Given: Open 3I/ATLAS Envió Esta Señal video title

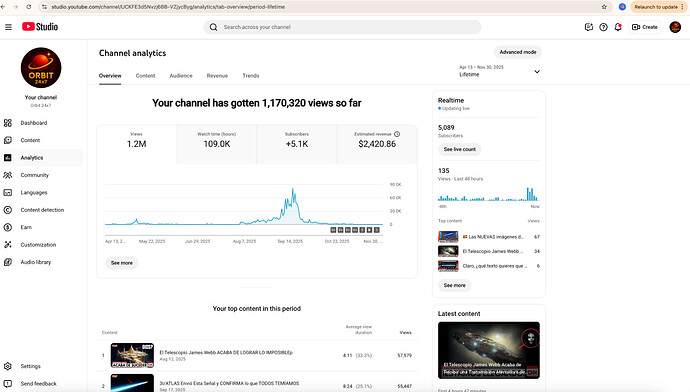Looking at the screenshot, I should pyautogui.click(x=229, y=383).
